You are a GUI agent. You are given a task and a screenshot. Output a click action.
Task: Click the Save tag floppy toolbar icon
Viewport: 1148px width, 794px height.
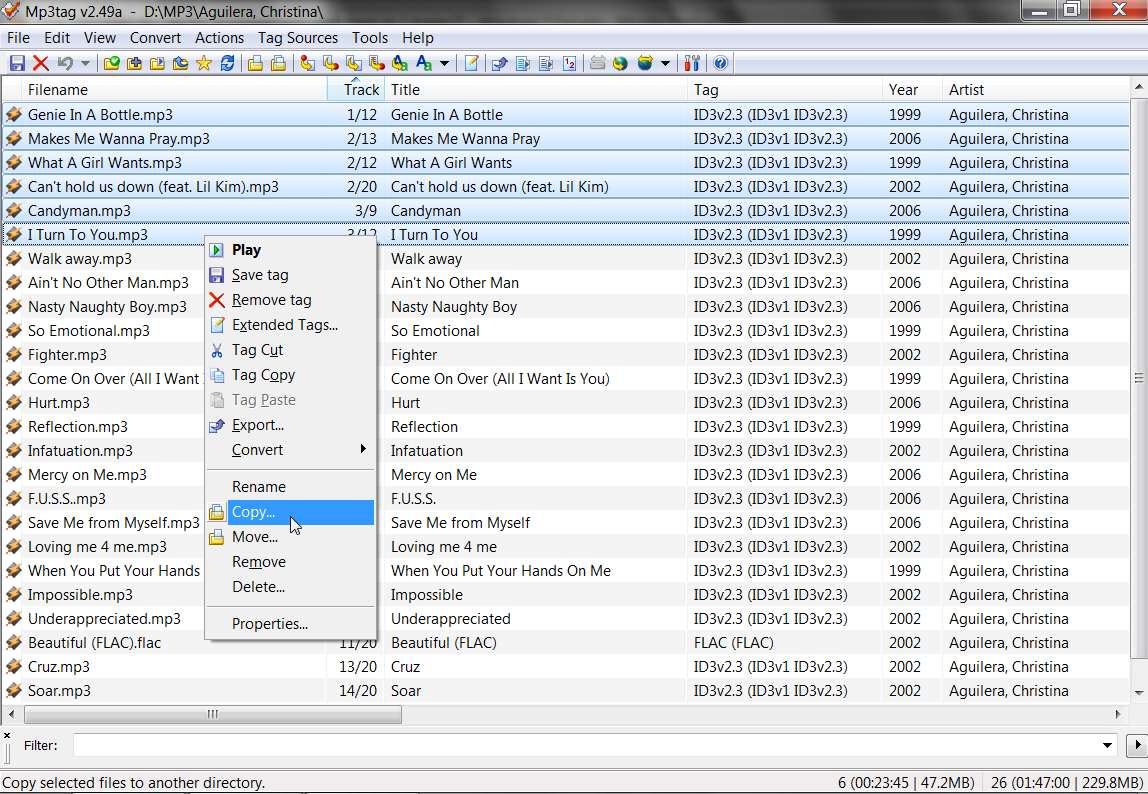click(17, 64)
